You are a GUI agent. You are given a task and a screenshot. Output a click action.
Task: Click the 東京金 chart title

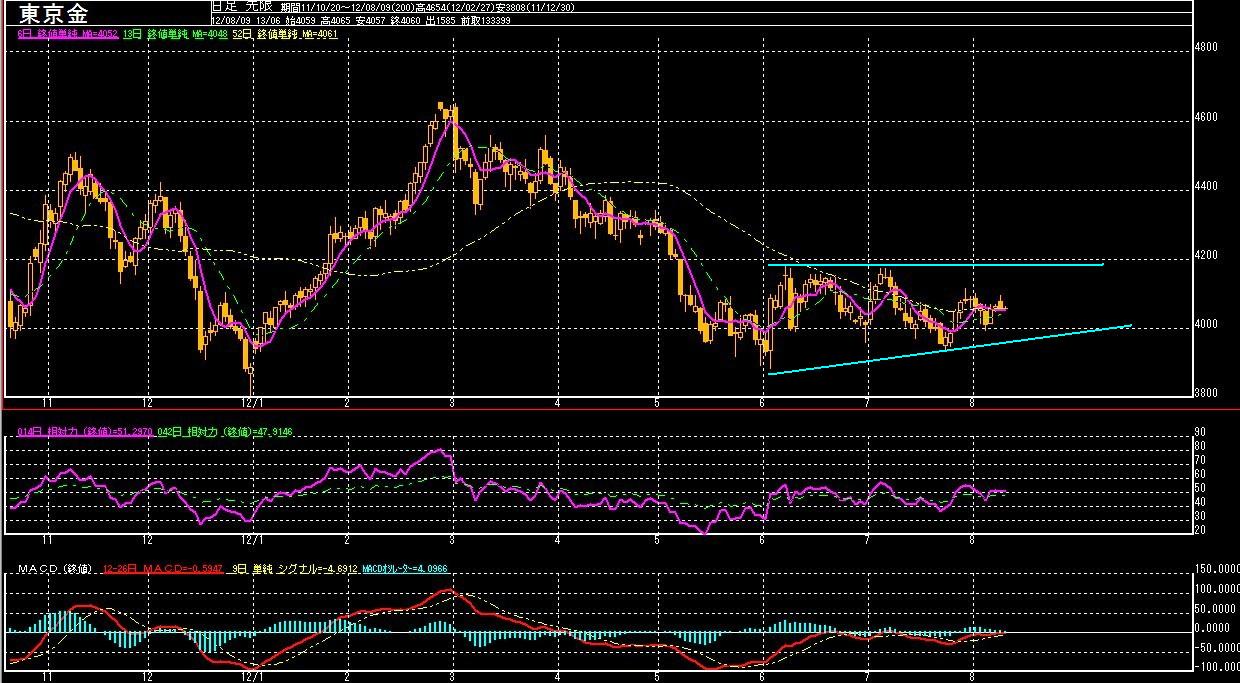coord(53,13)
